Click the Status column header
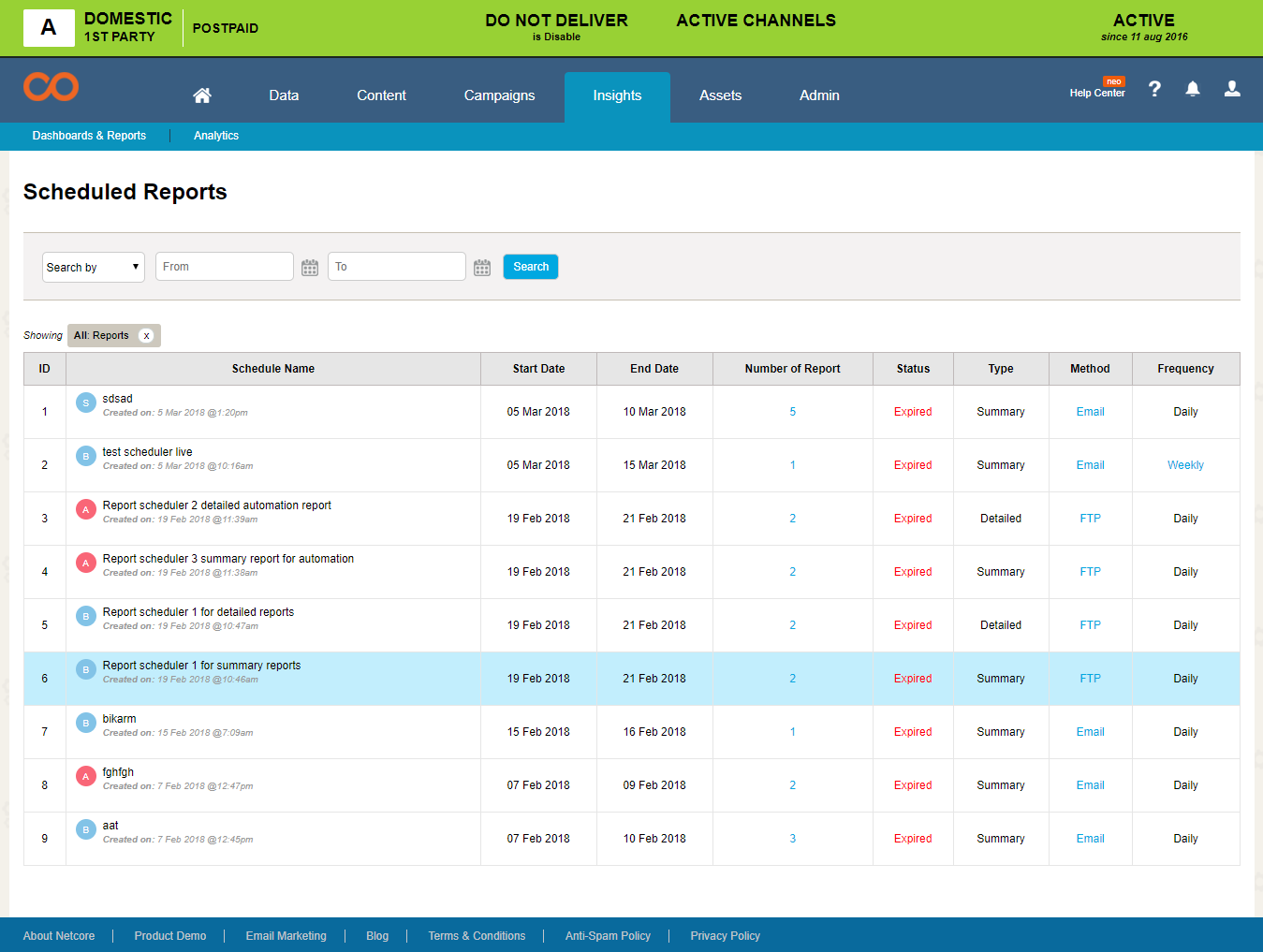The width and height of the screenshot is (1263, 952). [x=913, y=369]
